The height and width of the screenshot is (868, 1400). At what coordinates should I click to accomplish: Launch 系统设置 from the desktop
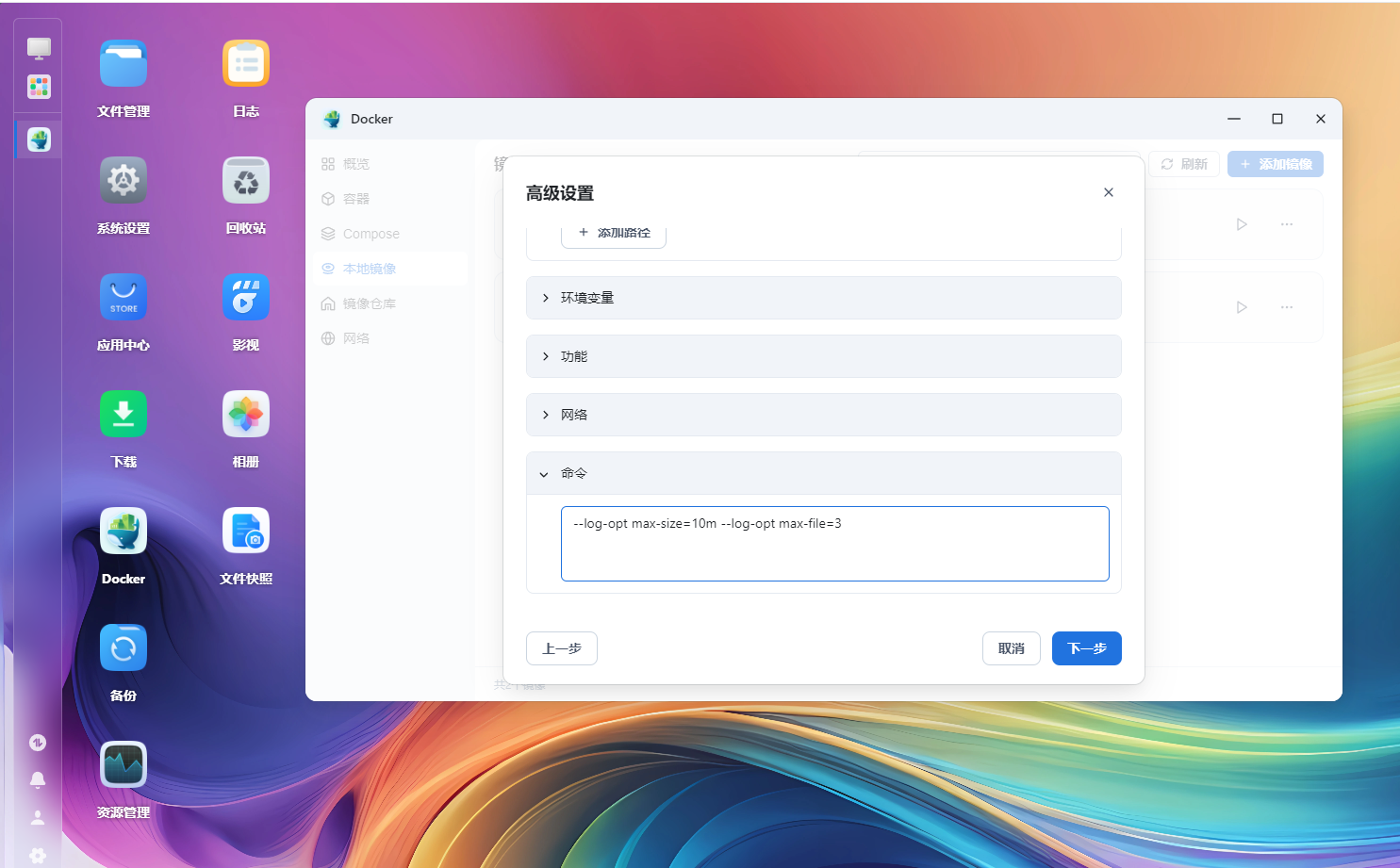click(x=124, y=181)
